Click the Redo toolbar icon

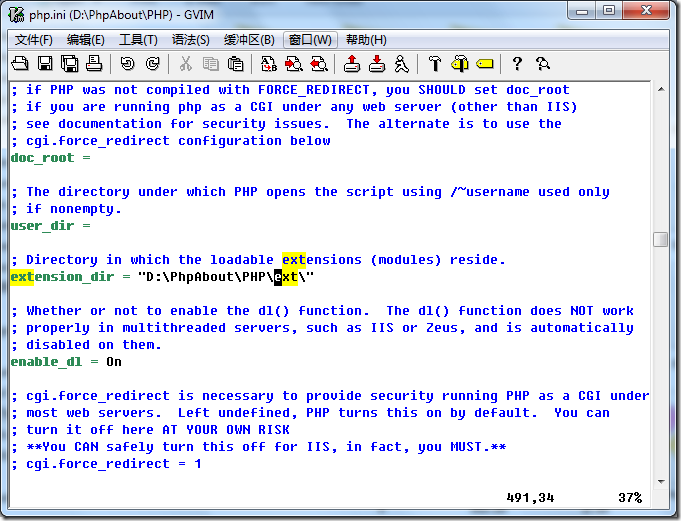pos(152,64)
